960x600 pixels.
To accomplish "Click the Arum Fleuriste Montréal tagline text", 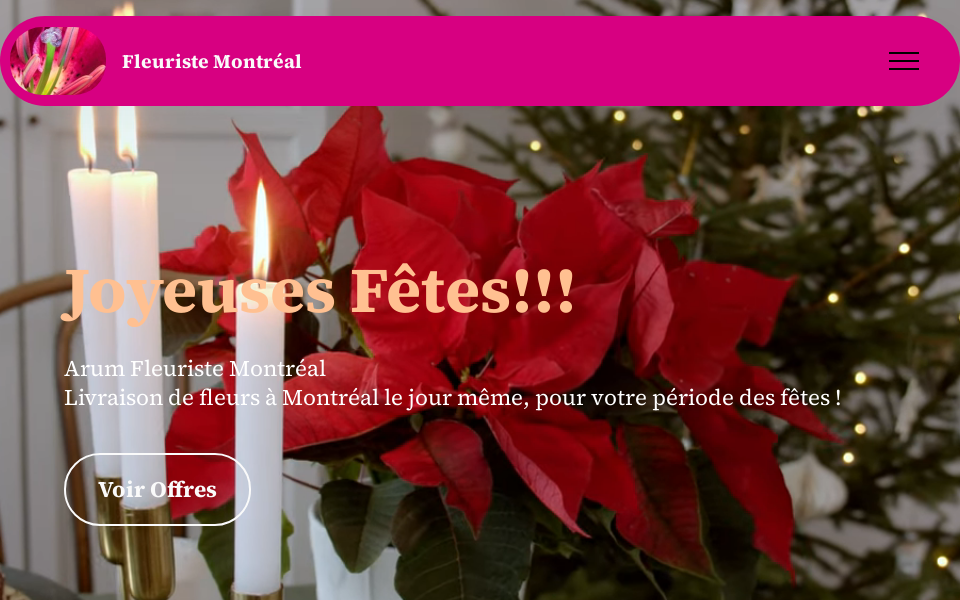I will pyautogui.click(x=195, y=369).
